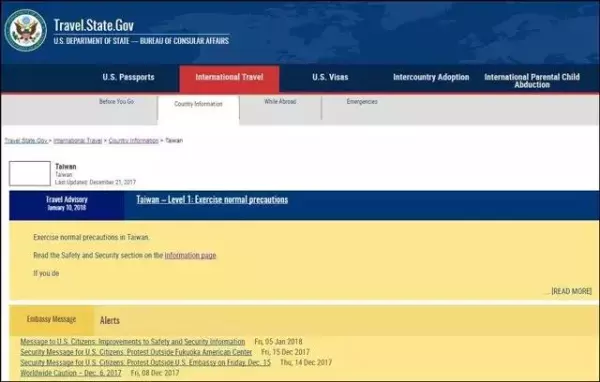
Task: Open the While Abroad tab
Action: pyautogui.click(x=280, y=101)
